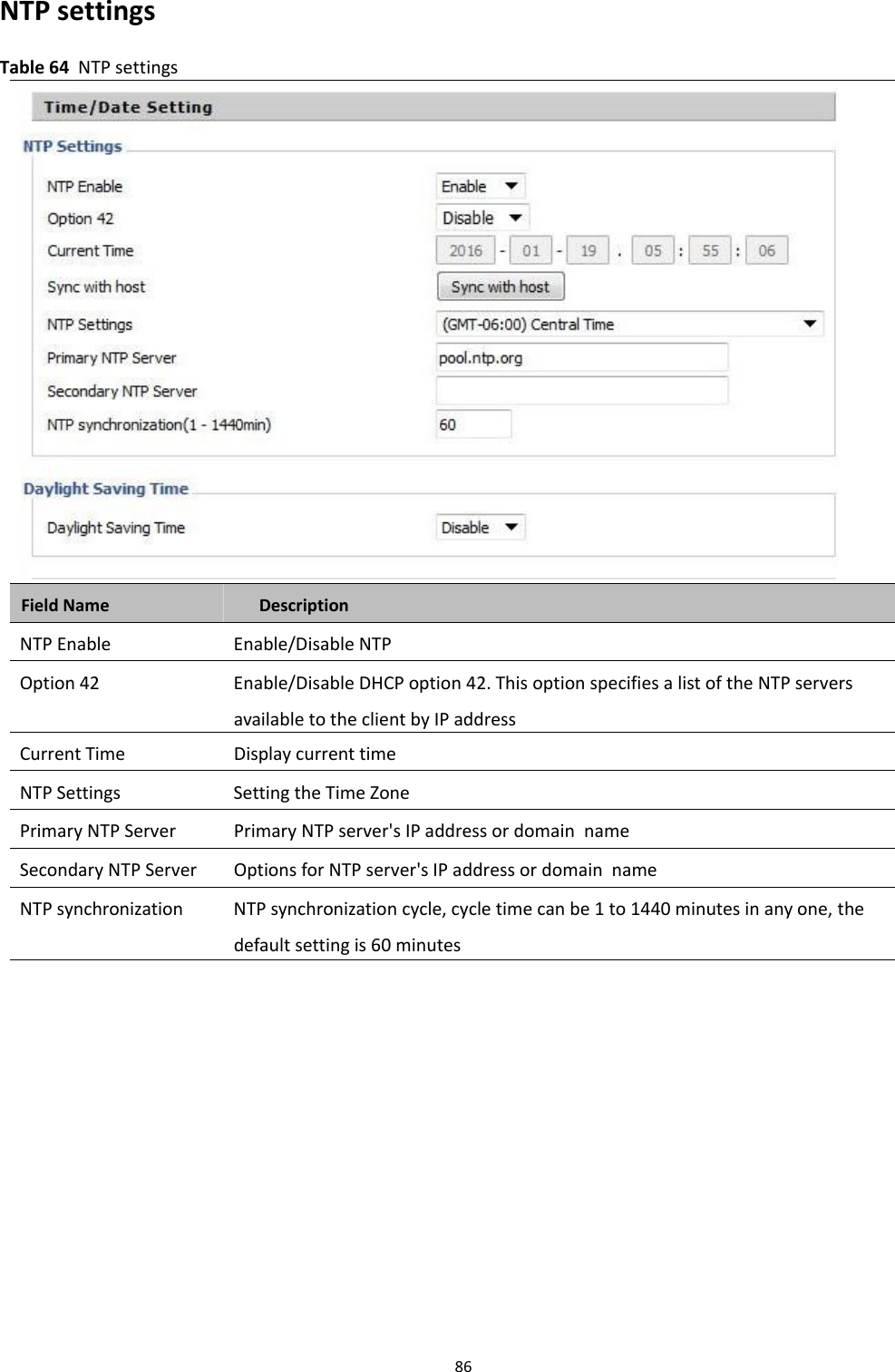Select the Primary NTP Server text field
The image size is (895, 1372).
click(580, 356)
